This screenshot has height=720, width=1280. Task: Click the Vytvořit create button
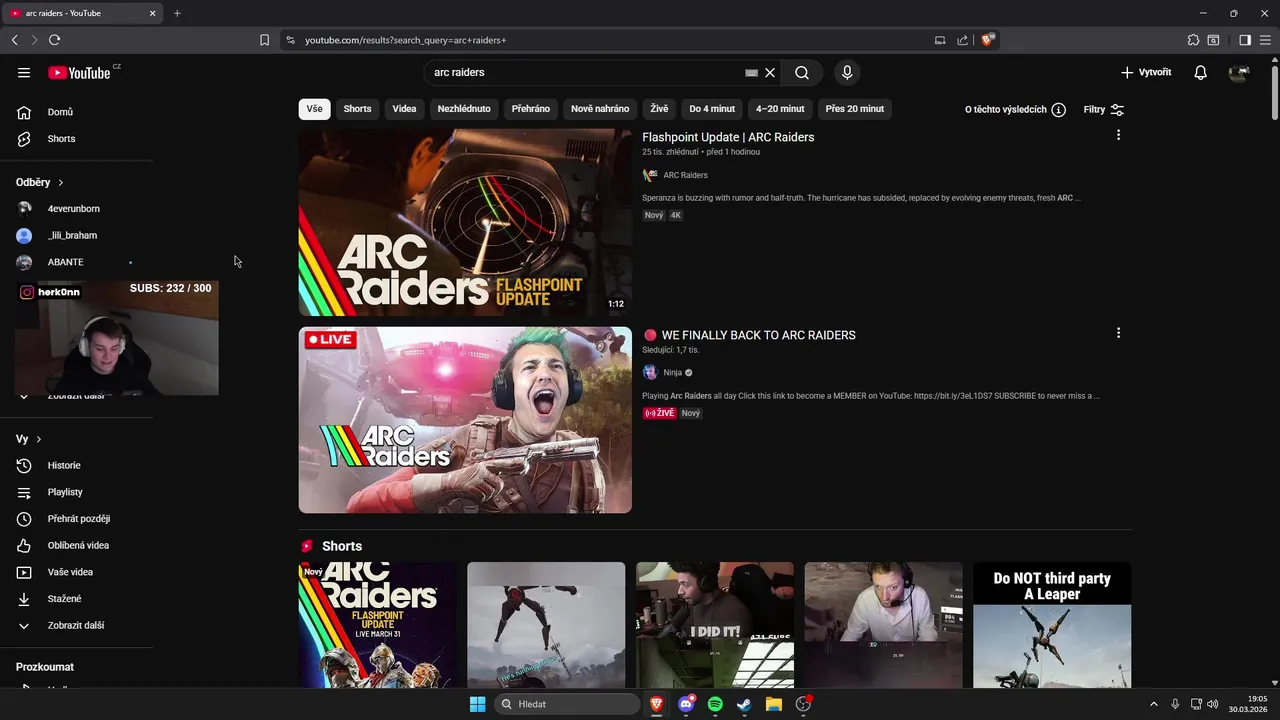[1146, 72]
